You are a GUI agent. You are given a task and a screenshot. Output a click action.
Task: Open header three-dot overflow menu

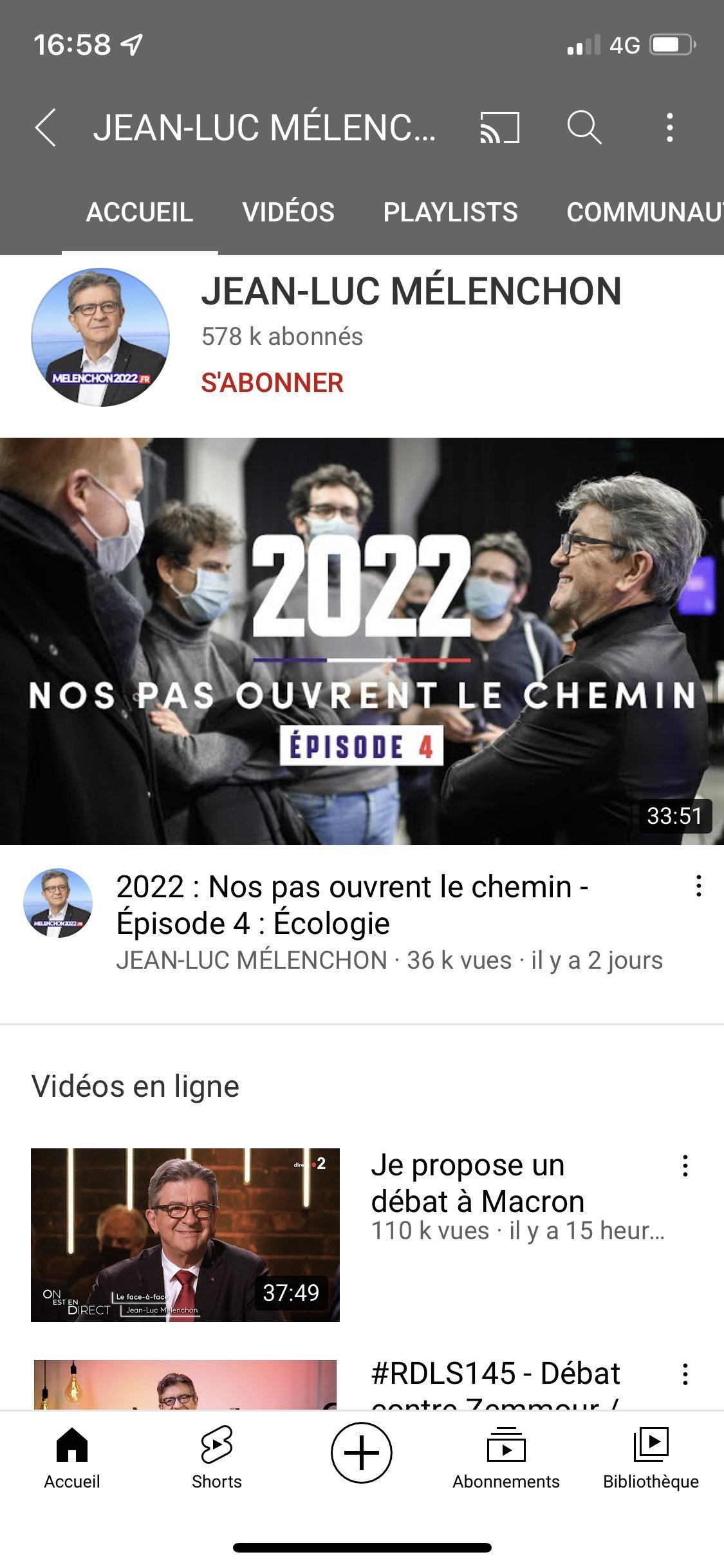pyautogui.click(x=670, y=127)
